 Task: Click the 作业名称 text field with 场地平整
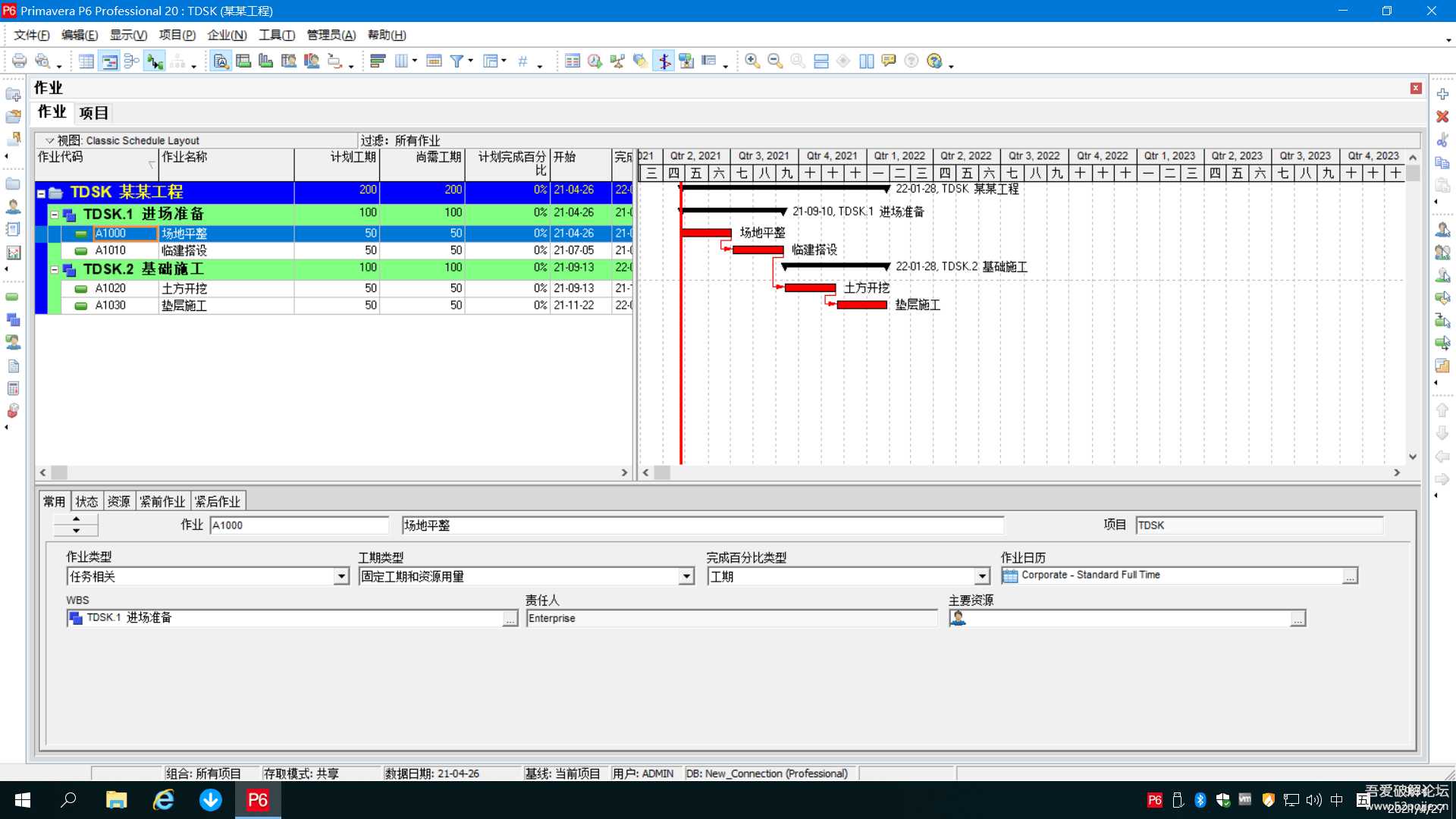tap(701, 526)
